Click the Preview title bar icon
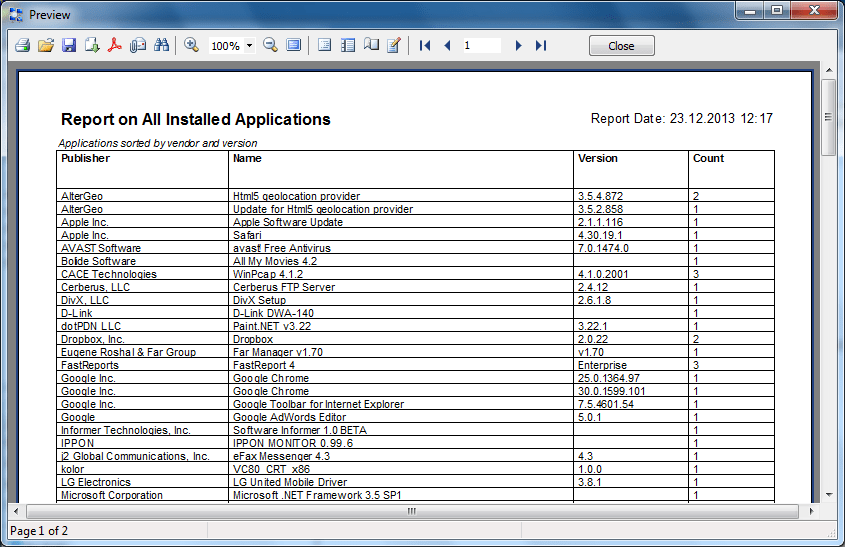The width and height of the screenshot is (845, 547). pos(16,15)
